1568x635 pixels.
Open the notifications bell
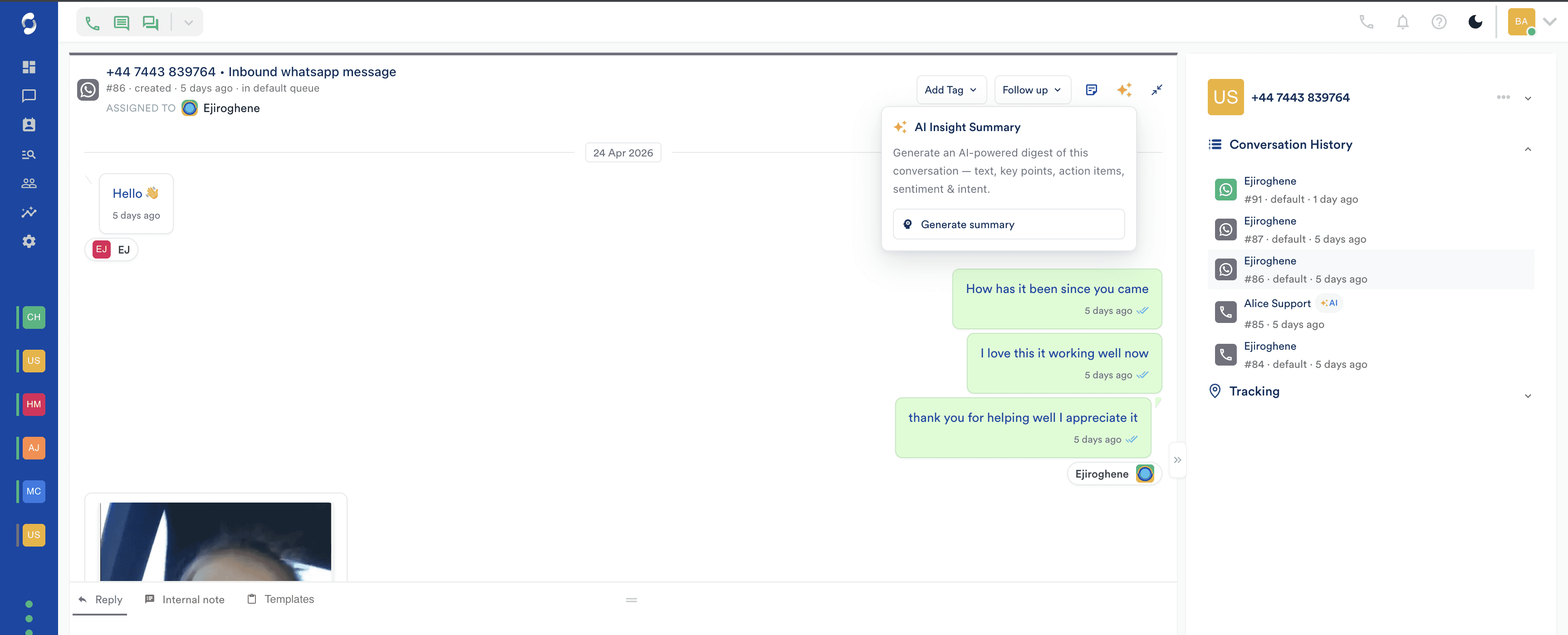pos(1402,23)
